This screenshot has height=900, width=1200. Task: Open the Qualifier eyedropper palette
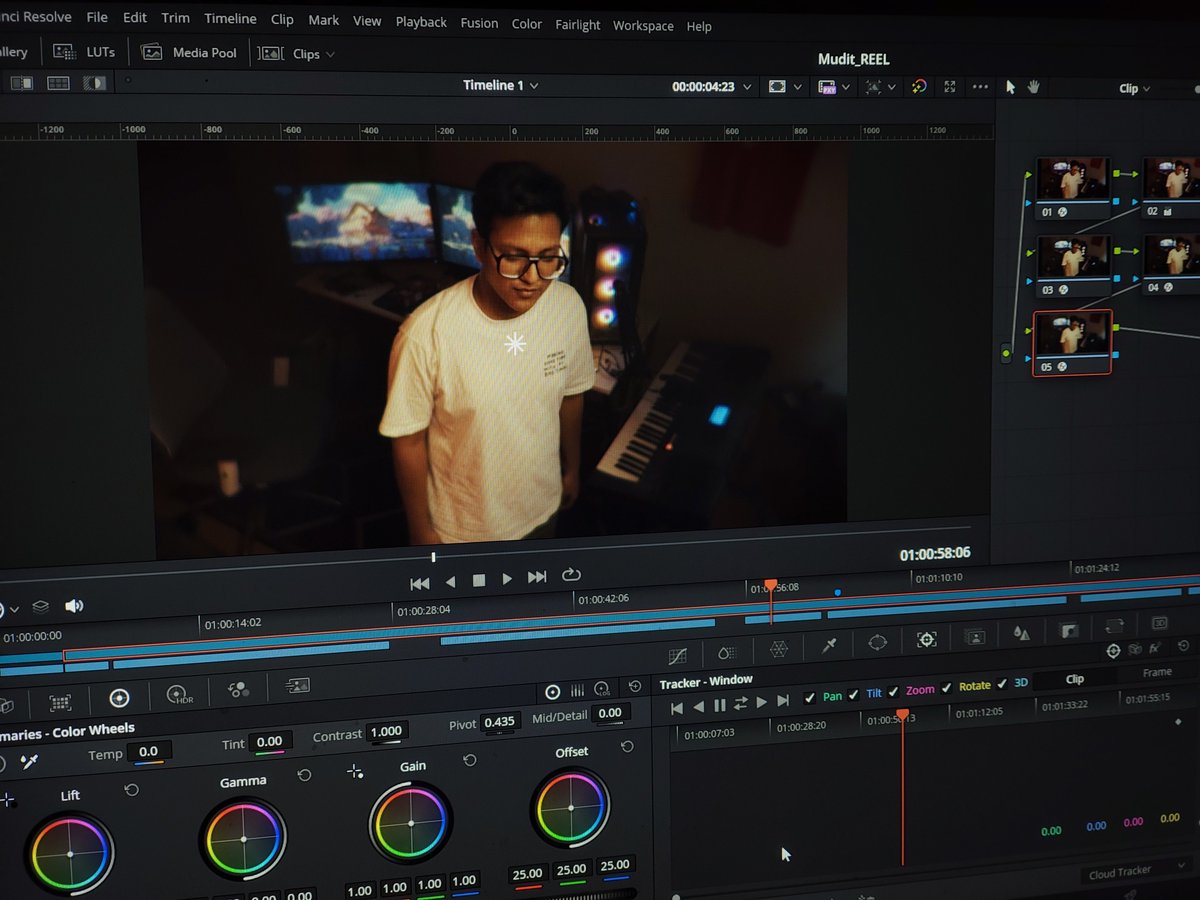coord(828,646)
